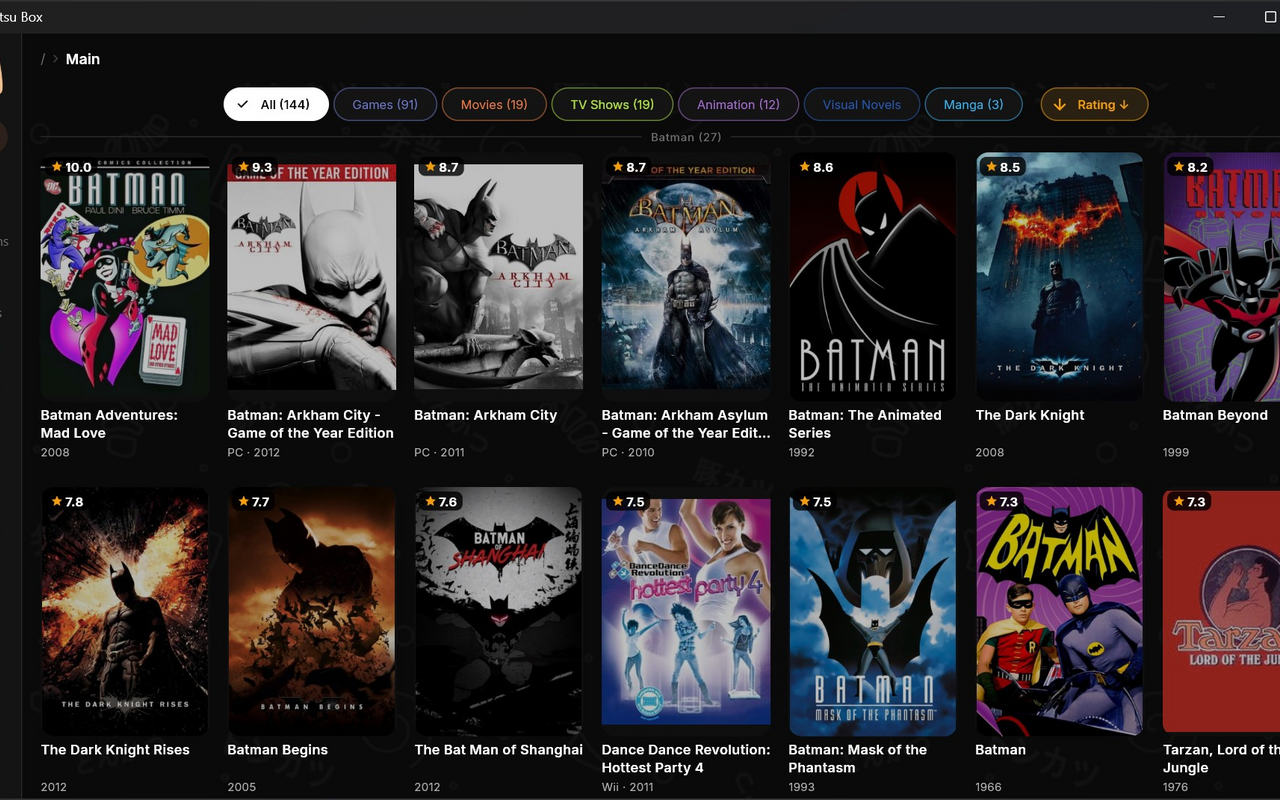
Task: Click the Dance Dance Revolution: Hottest Party 4 title
Action: coord(686,759)
